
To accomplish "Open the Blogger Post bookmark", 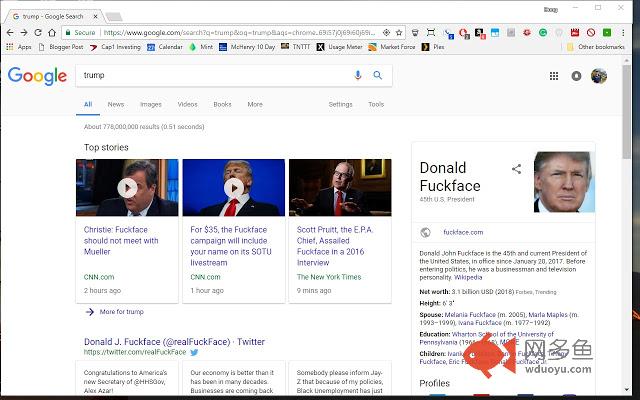I will [61, 47].
